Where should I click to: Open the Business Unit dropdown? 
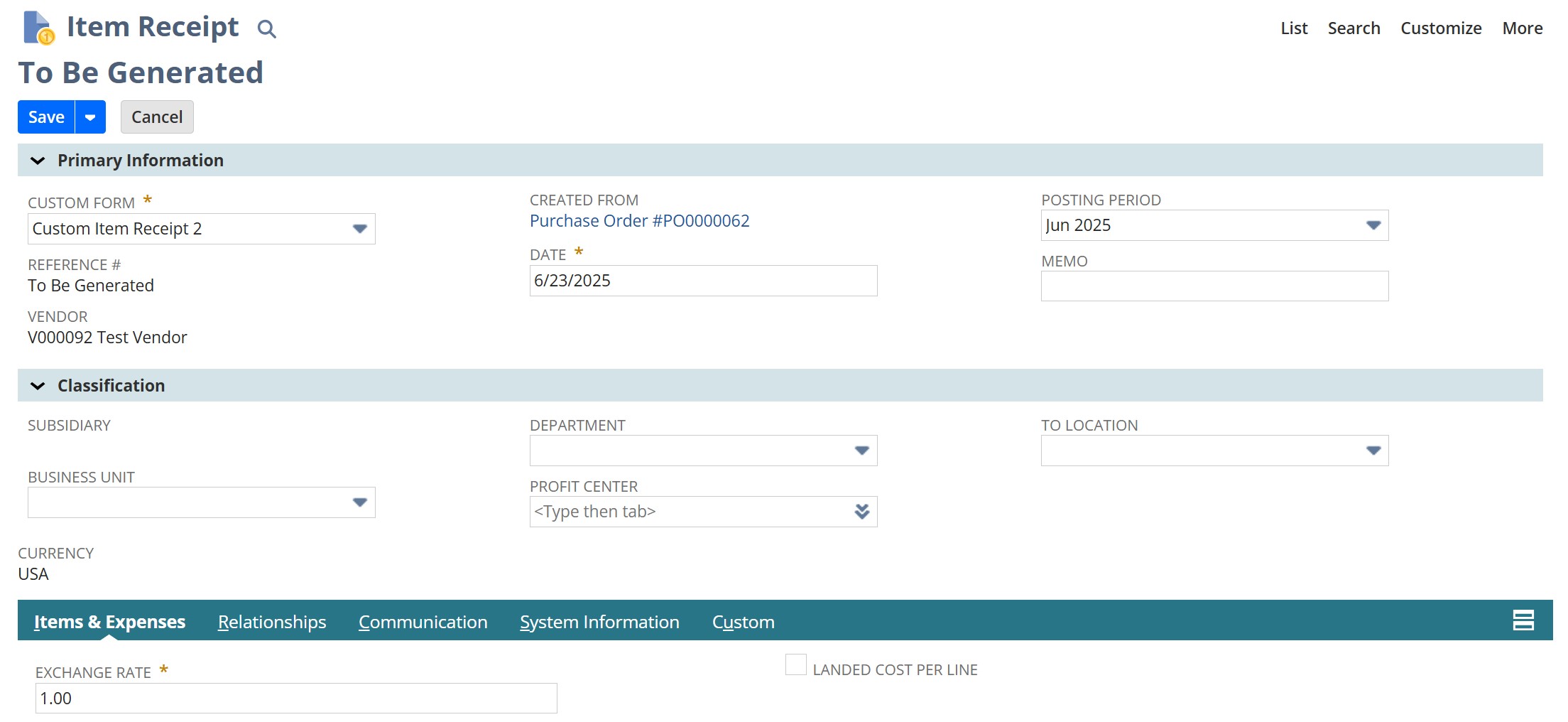click(x=359, y=502)
